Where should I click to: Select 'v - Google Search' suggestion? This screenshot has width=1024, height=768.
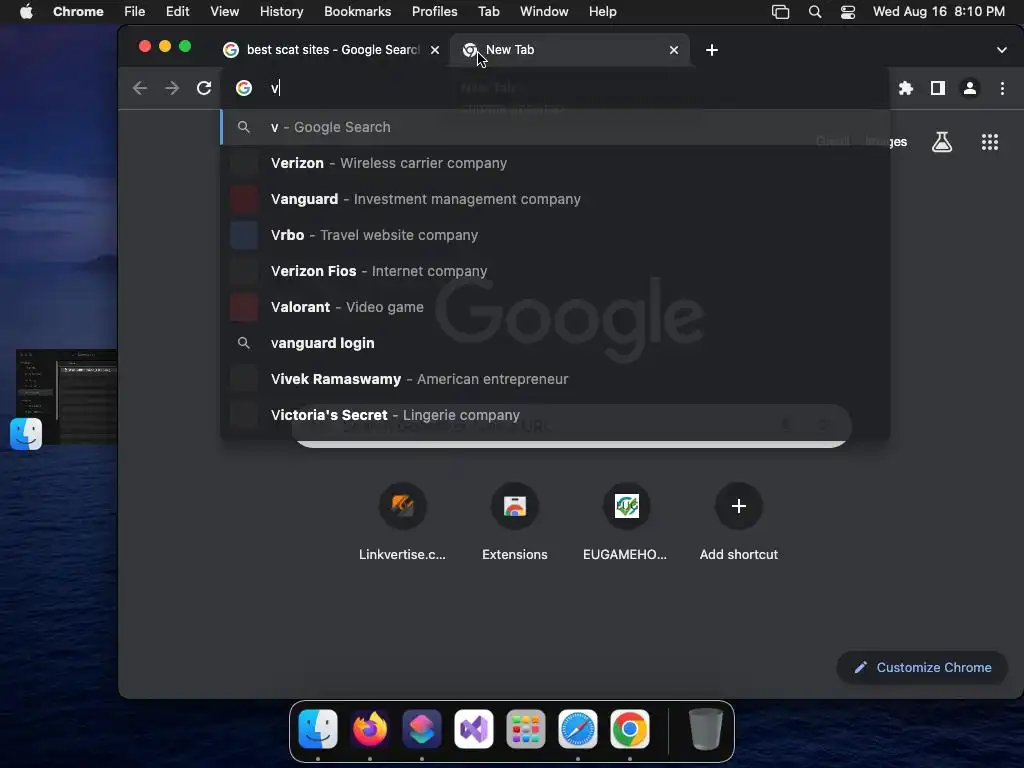[555, 127]
